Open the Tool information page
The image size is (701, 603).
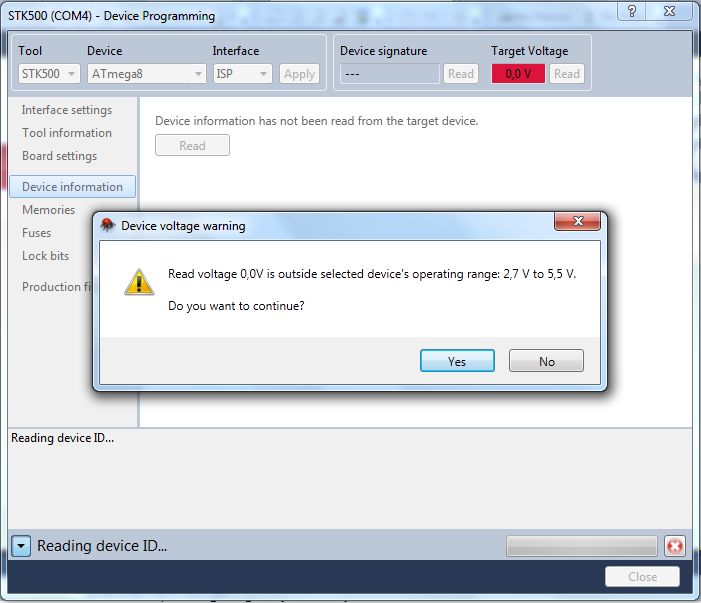click(67, 133)
